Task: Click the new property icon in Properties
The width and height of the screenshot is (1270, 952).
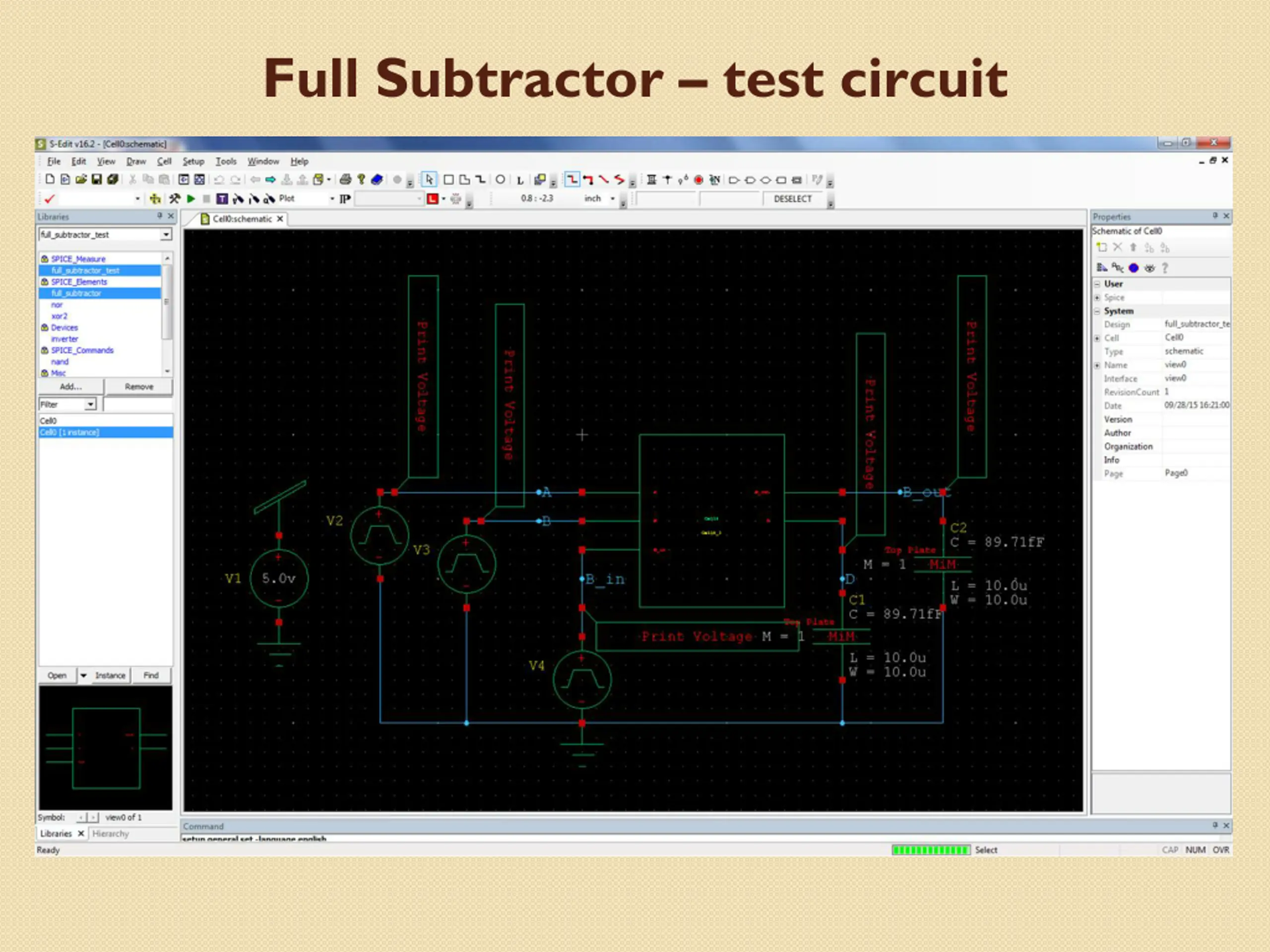Action: (1101, 247)
